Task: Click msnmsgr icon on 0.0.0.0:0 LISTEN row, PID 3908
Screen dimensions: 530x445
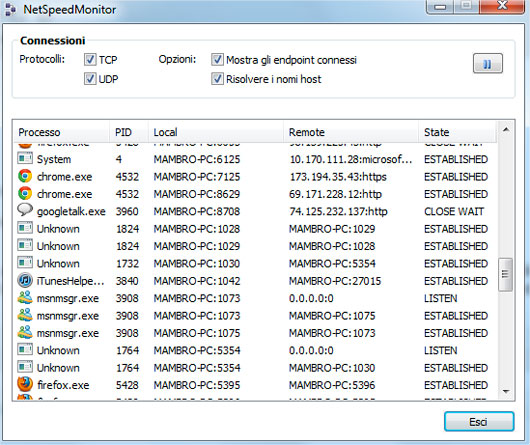Action: (x=25, y=298)
